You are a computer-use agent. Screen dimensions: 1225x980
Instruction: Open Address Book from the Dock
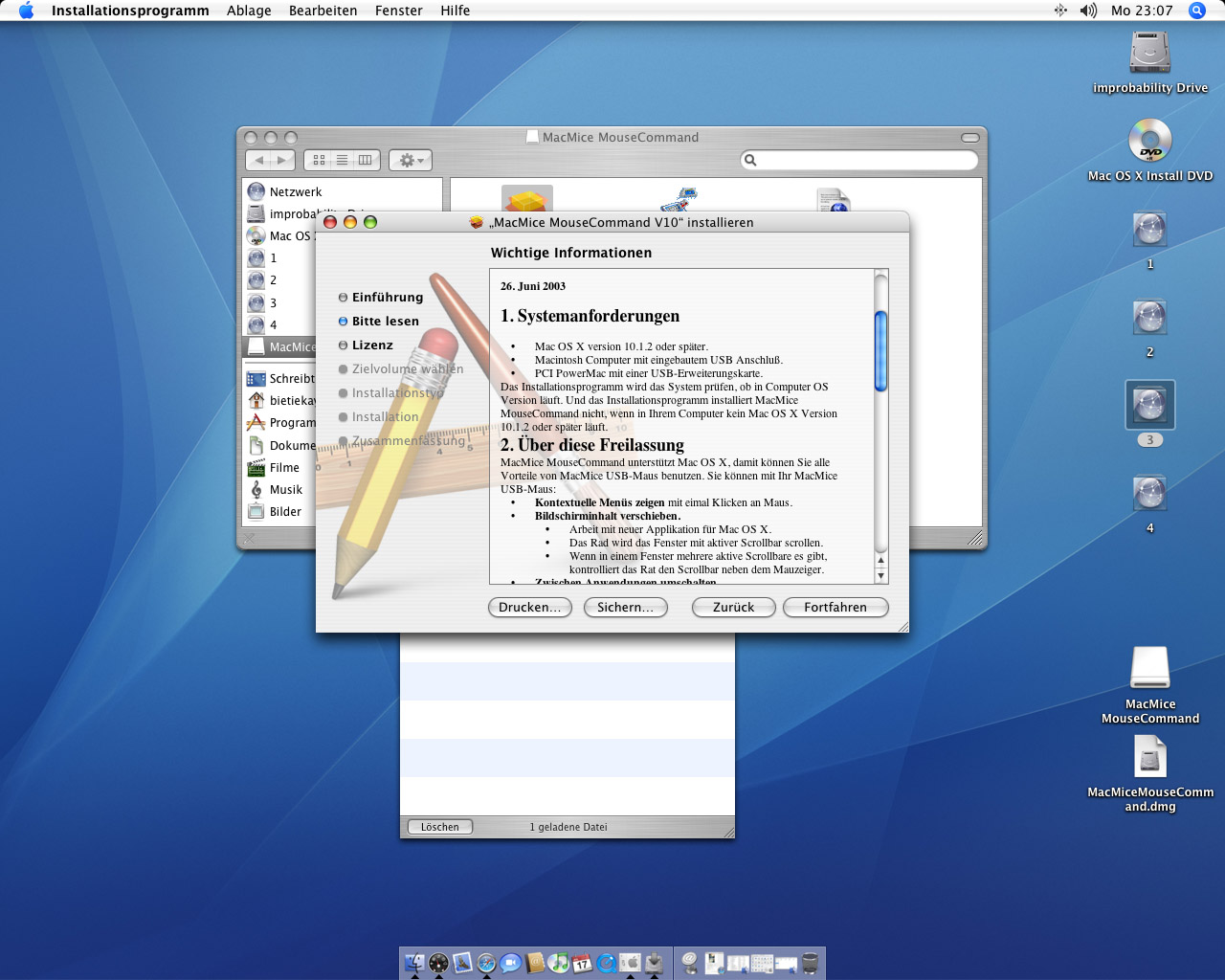[x=535, y=963]
